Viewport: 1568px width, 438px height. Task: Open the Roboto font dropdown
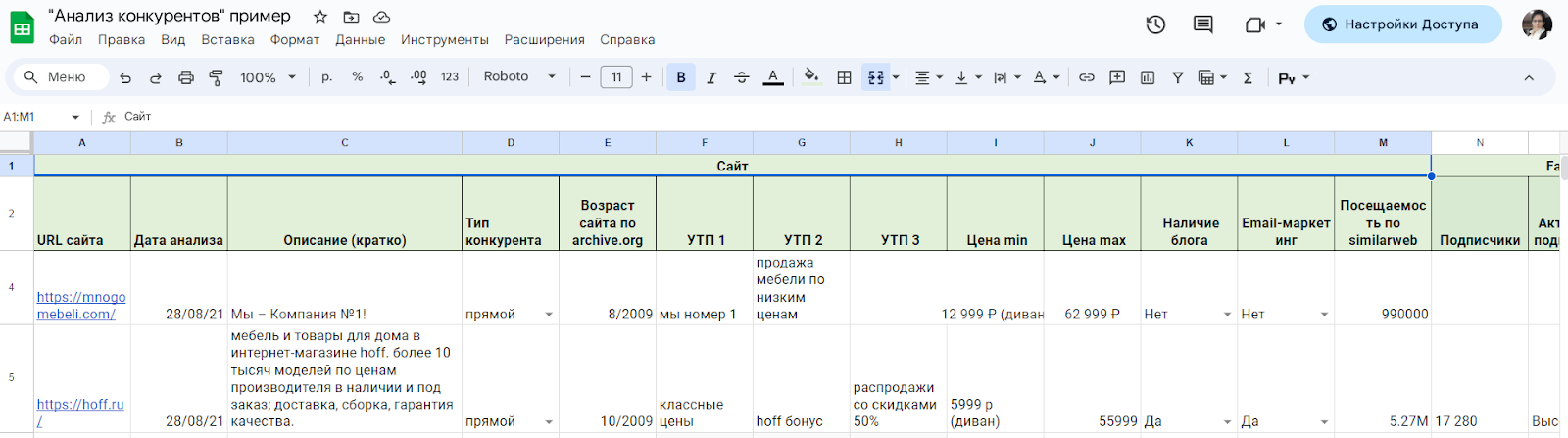[519, 77]
